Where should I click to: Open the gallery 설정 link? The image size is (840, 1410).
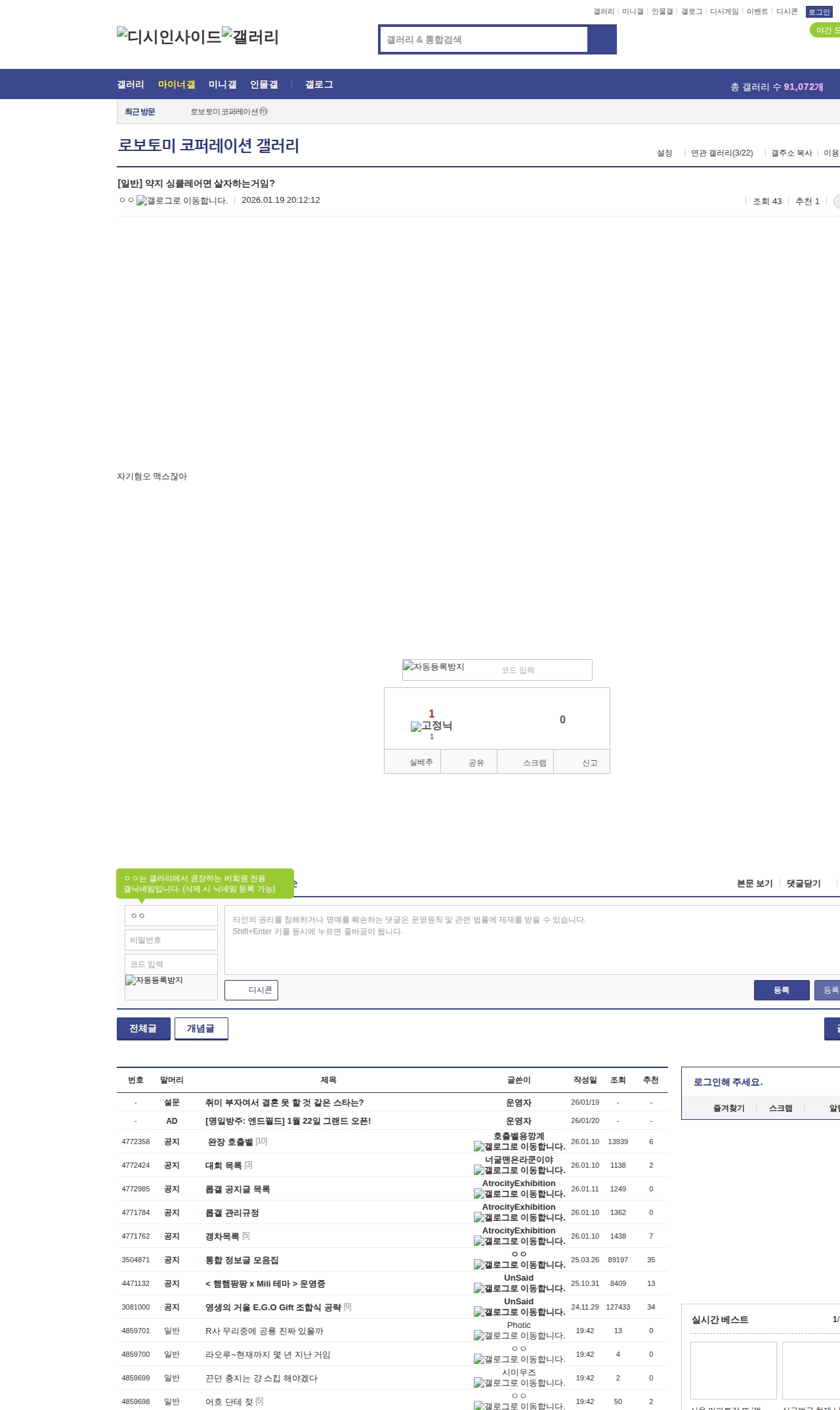click(x=665, y=153)
